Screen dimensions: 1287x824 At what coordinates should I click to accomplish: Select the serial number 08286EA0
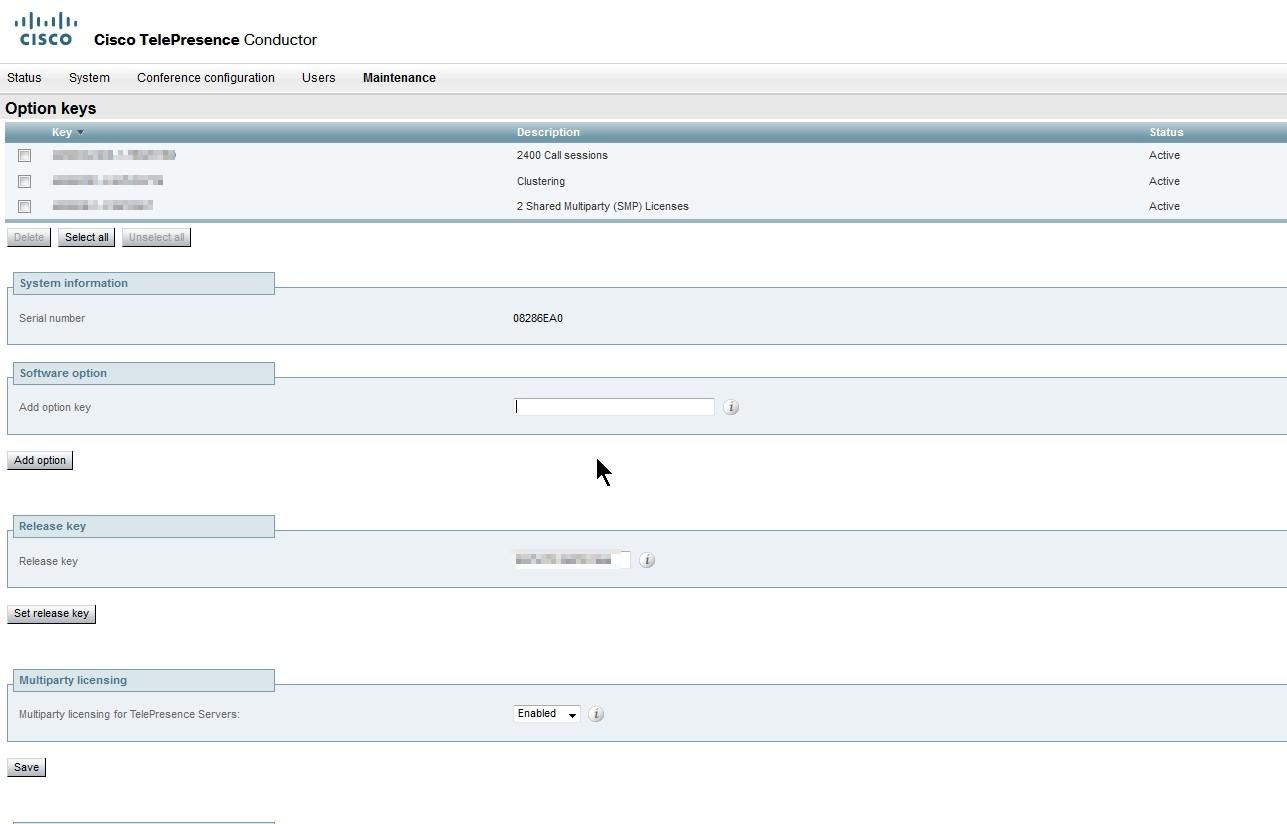(538, 318)
